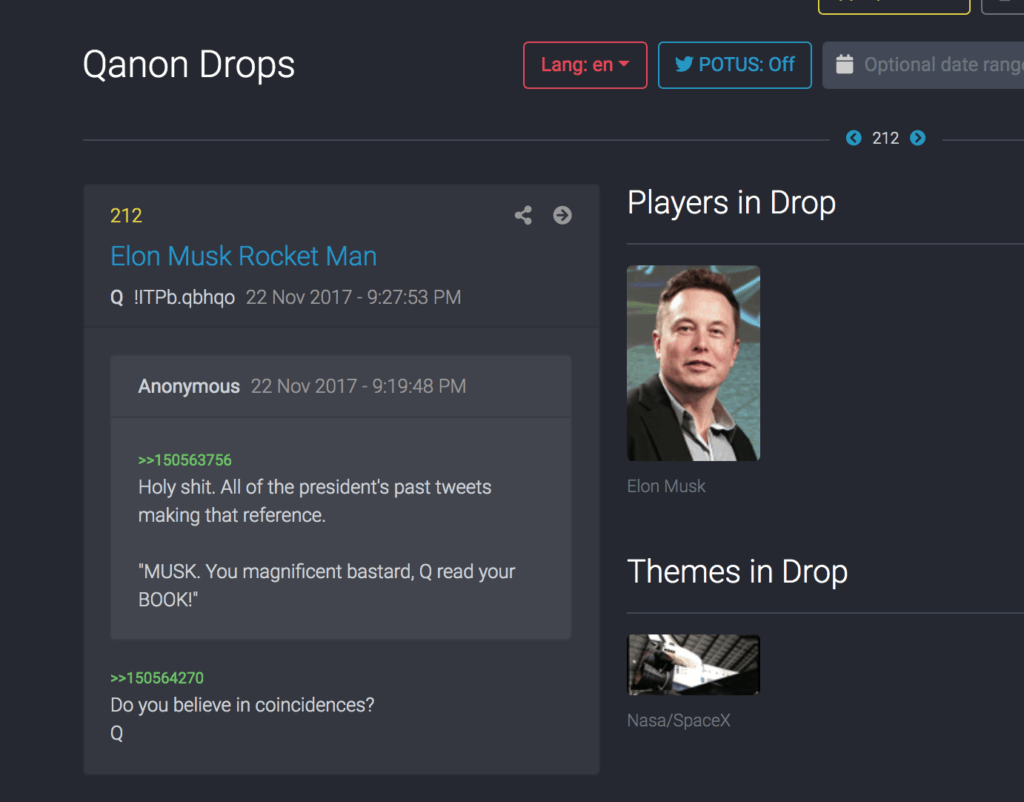Go to the previous drop with the left arrow
Image resolution: width=1024 pixels, height=802 pixels.
click(854, 138)
